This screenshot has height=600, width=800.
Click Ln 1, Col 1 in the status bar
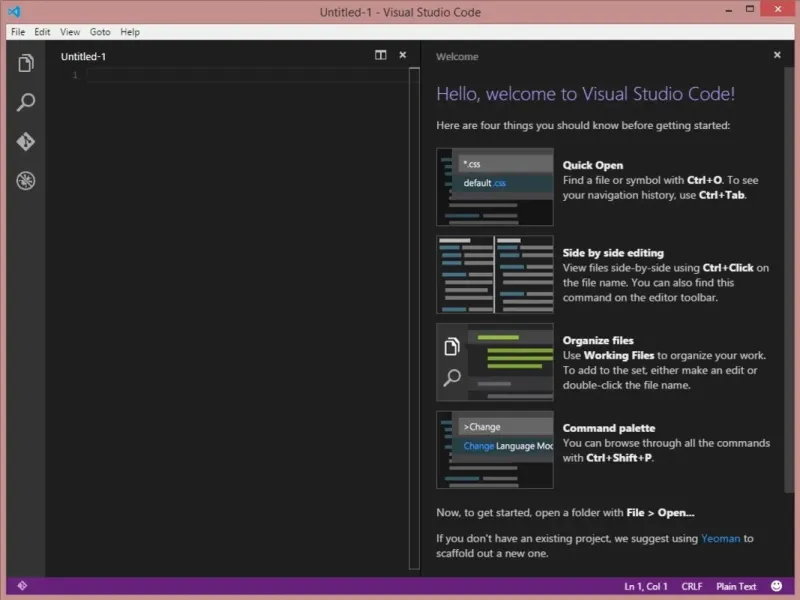coord(645,586)
